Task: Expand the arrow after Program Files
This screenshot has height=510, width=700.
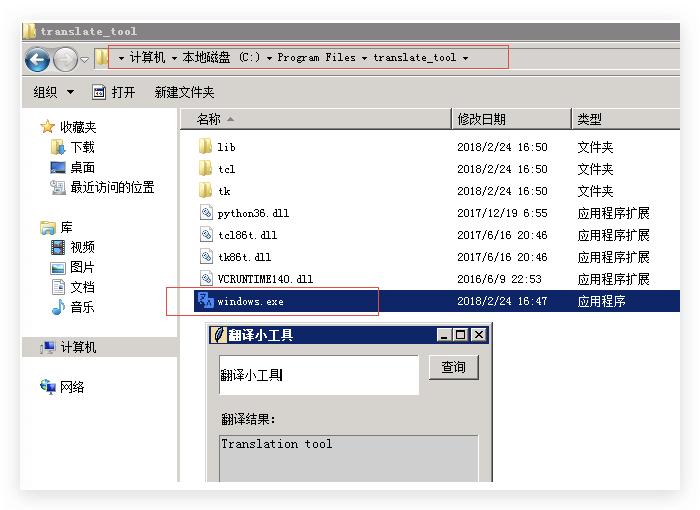Action: 364,58
